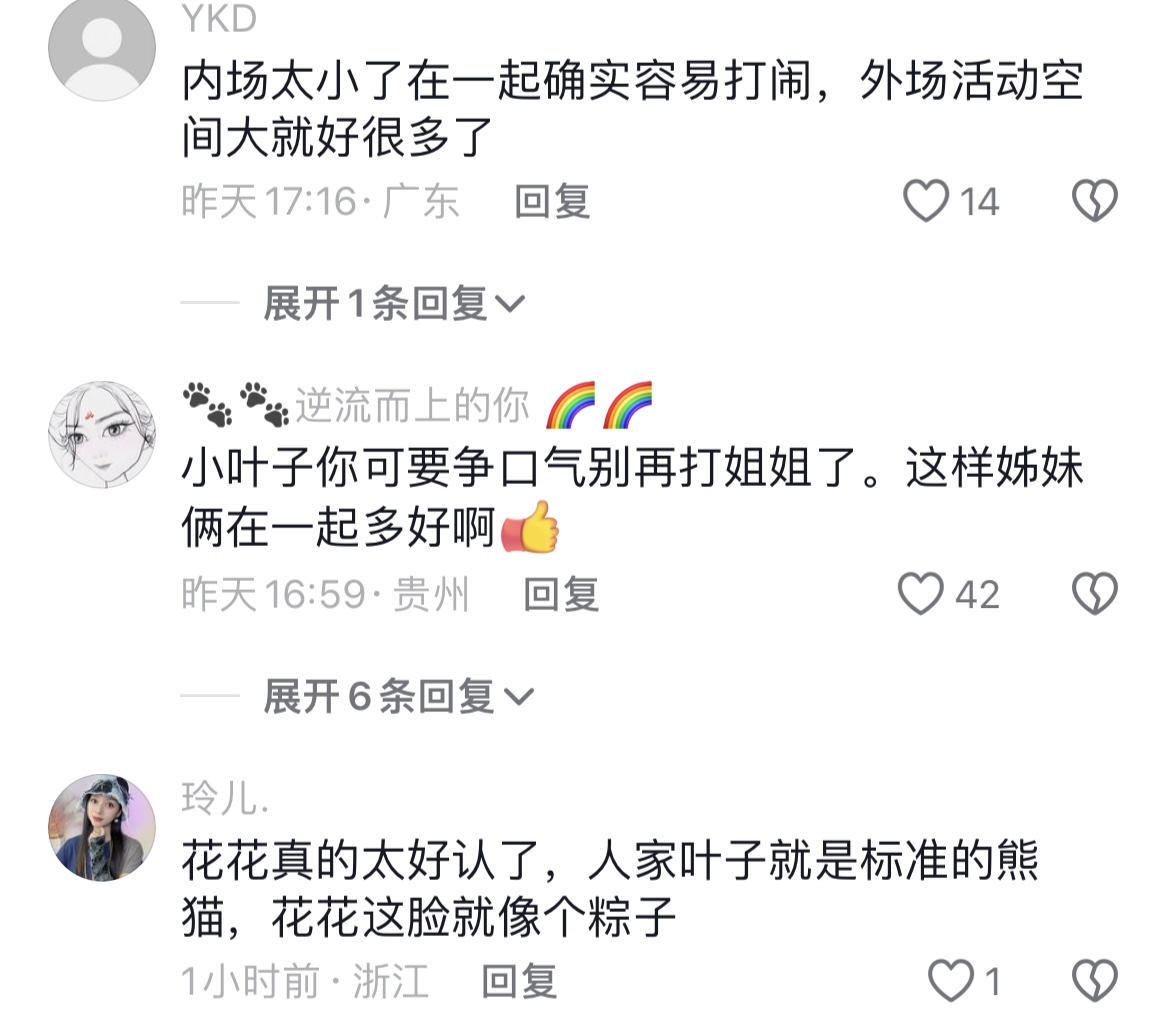The image size is (1170, 1009).
Task: Dislike YKD's comment with broken heart
Action: (1095, 201)
